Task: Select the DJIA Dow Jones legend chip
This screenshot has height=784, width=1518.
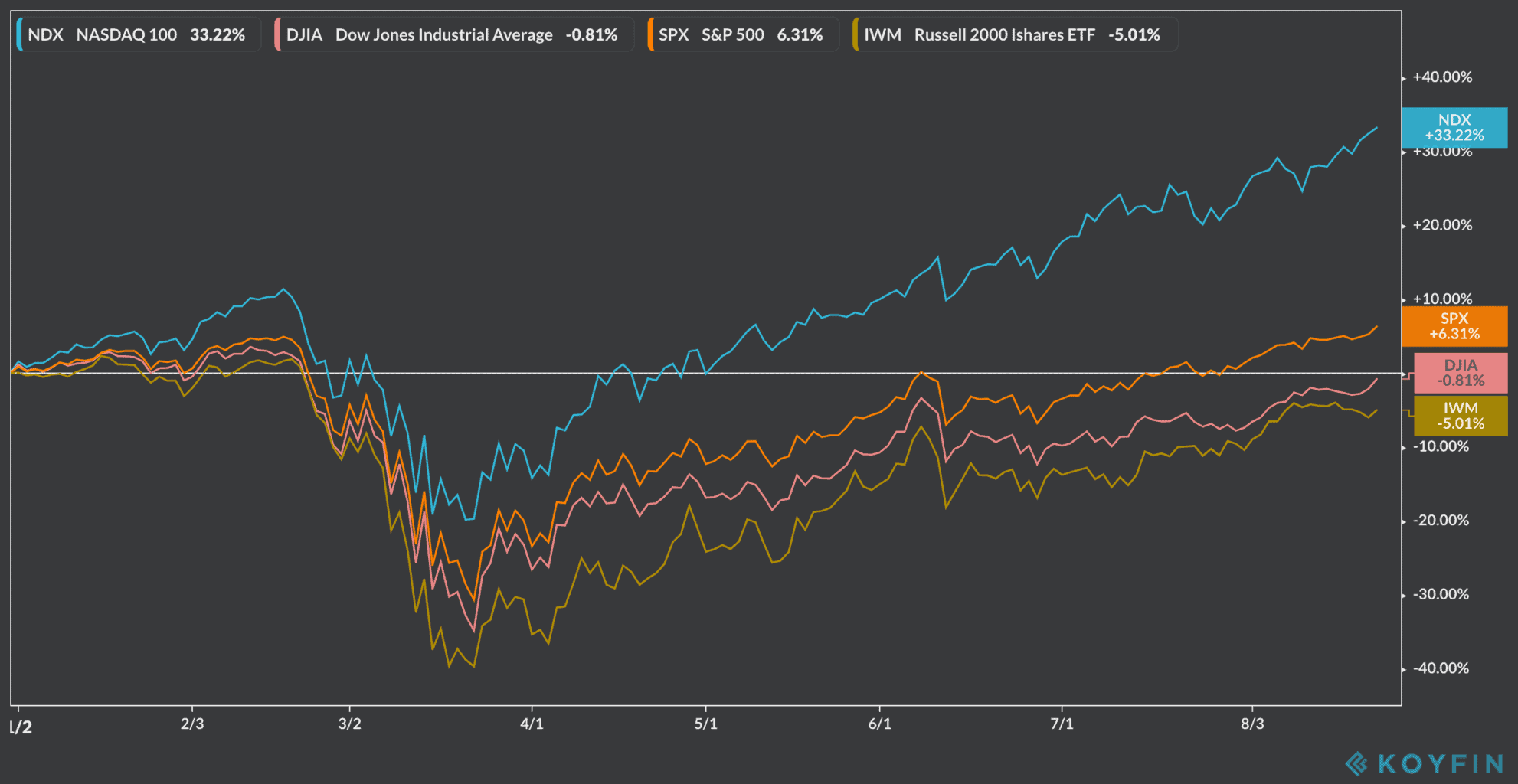Action: [x=454, y=34]
